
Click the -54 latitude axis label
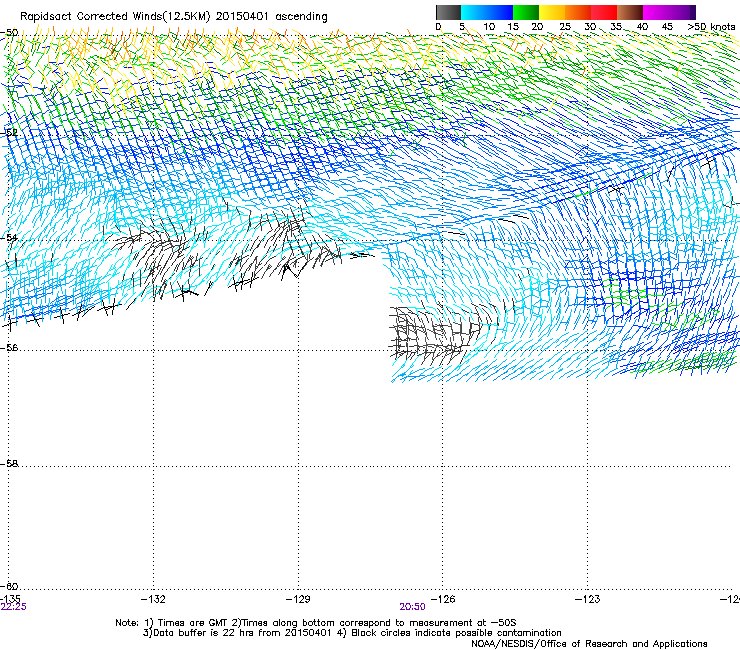pos(9,237)
